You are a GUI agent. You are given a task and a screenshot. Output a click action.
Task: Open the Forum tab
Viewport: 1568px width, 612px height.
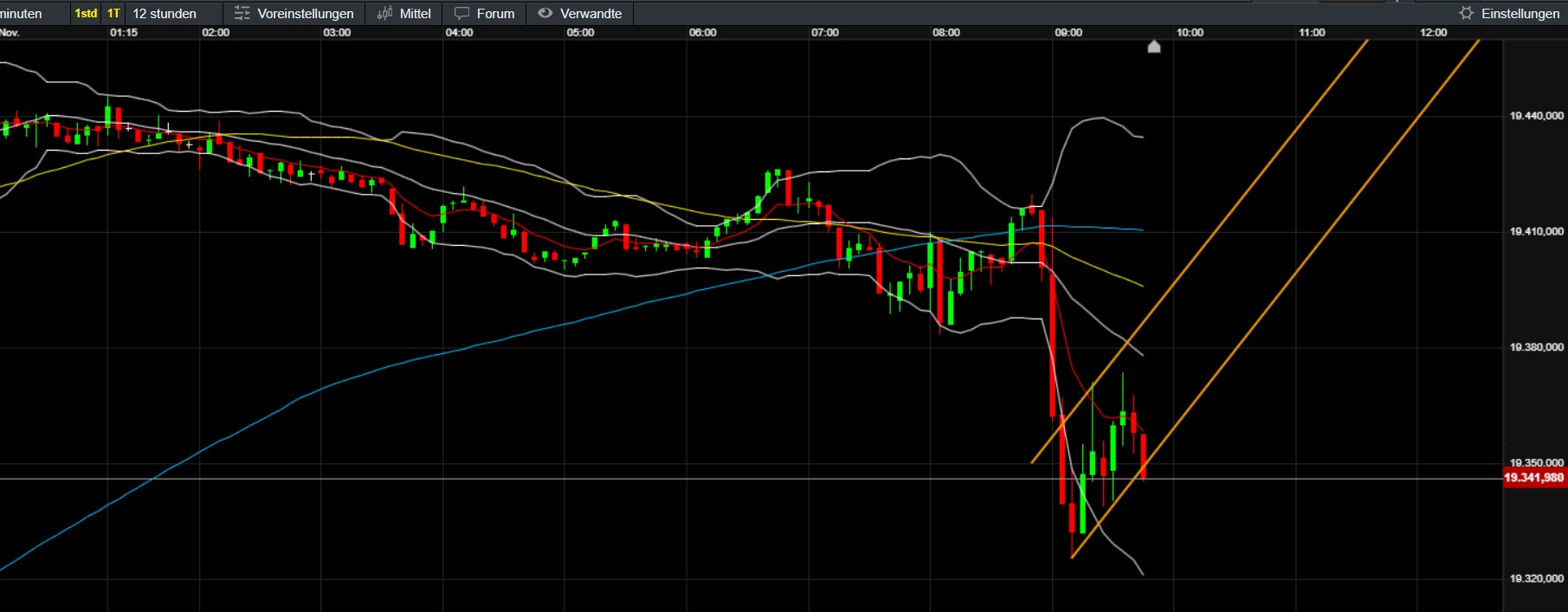pos(485,13)
